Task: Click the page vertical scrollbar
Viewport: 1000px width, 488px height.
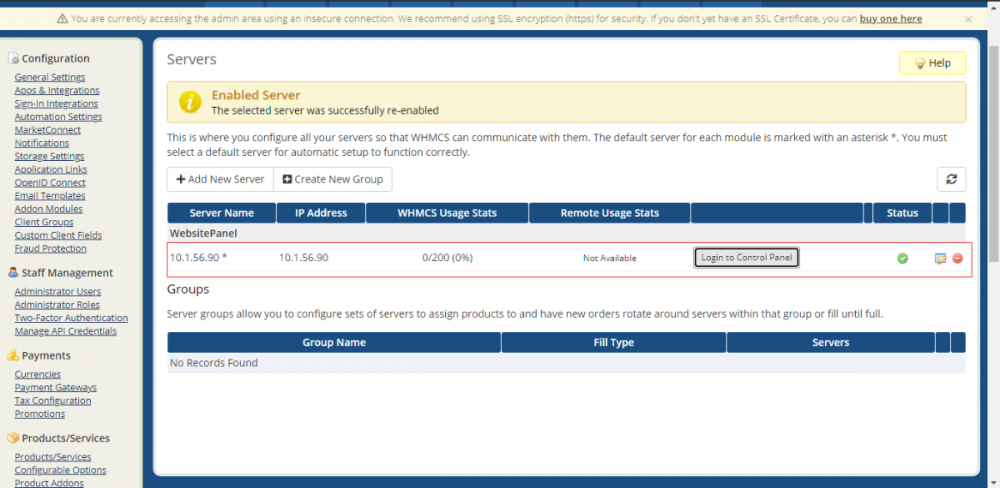Action: [992, 250]
